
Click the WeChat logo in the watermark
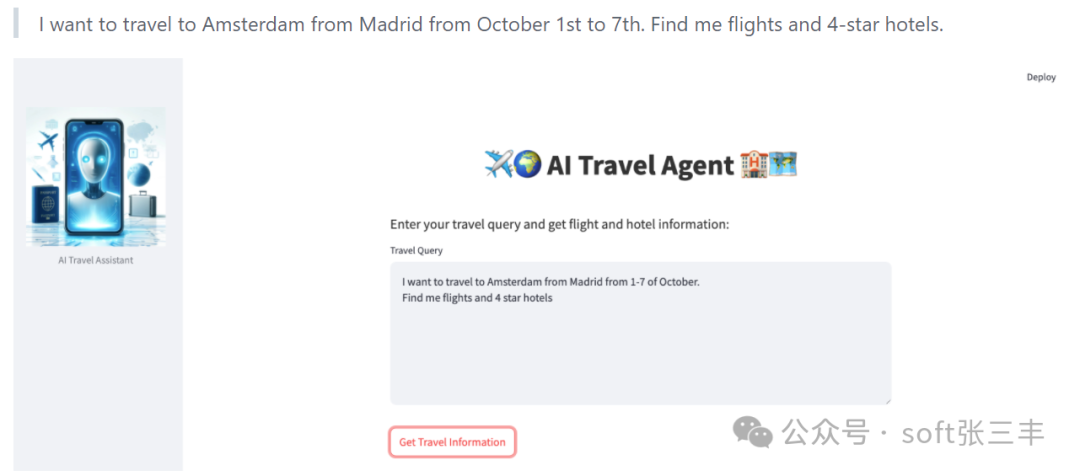tap(753, 432)
